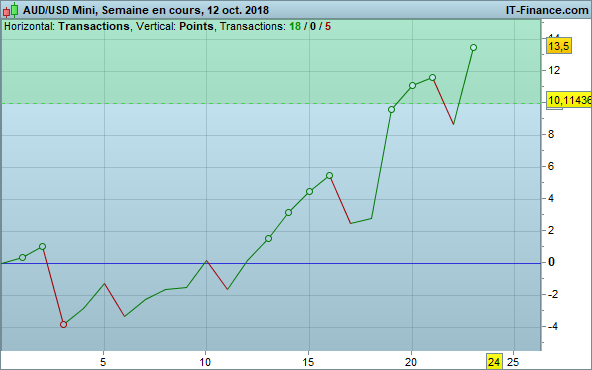Select the red circle marker at transaction 3

click(x=63, y=324)
